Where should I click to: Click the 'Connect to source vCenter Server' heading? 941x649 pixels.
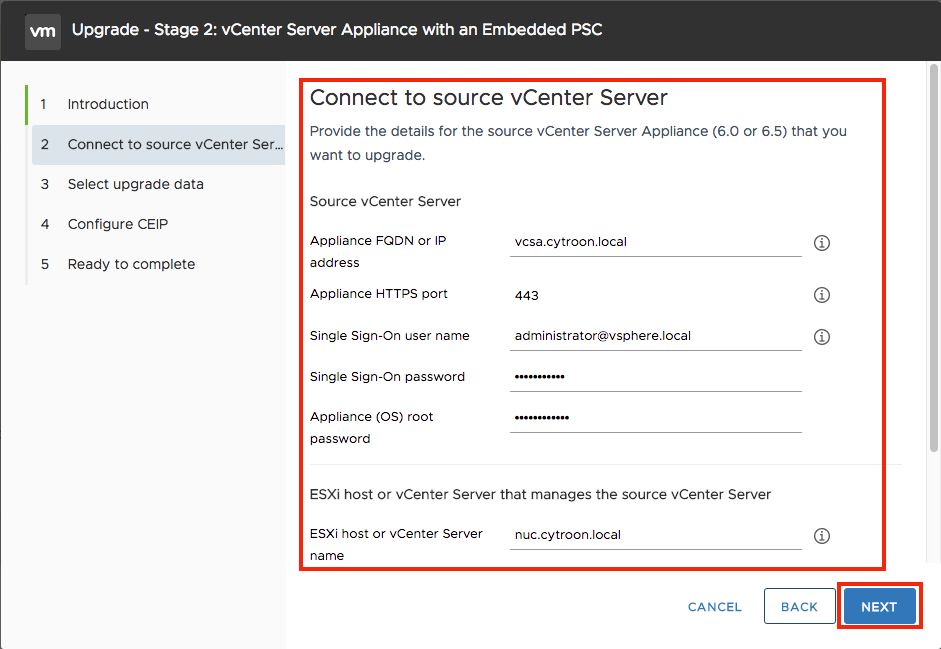pyautogui.click(x=489, y=98)
